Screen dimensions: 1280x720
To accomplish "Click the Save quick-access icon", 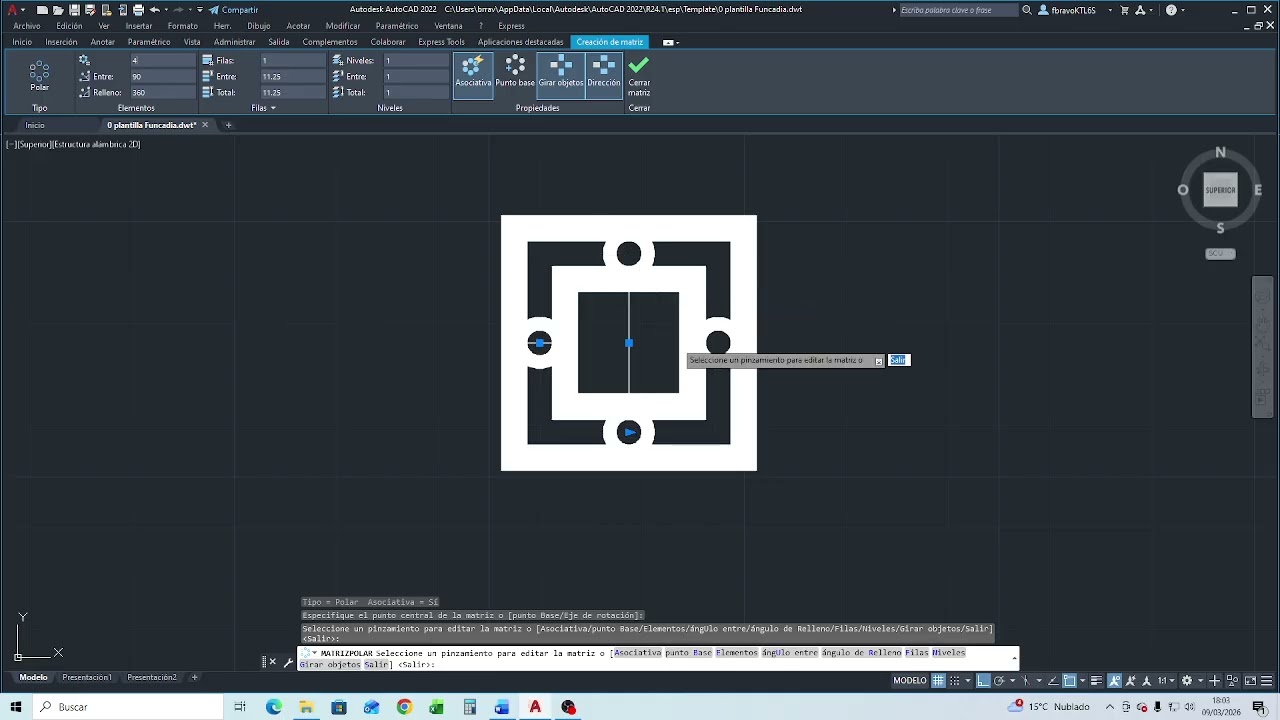I will tap(74, 10).
